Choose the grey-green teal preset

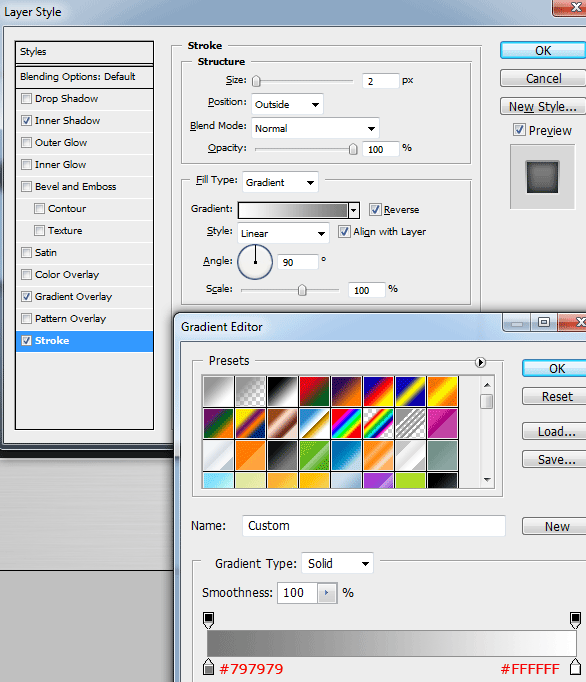(442, 455)
